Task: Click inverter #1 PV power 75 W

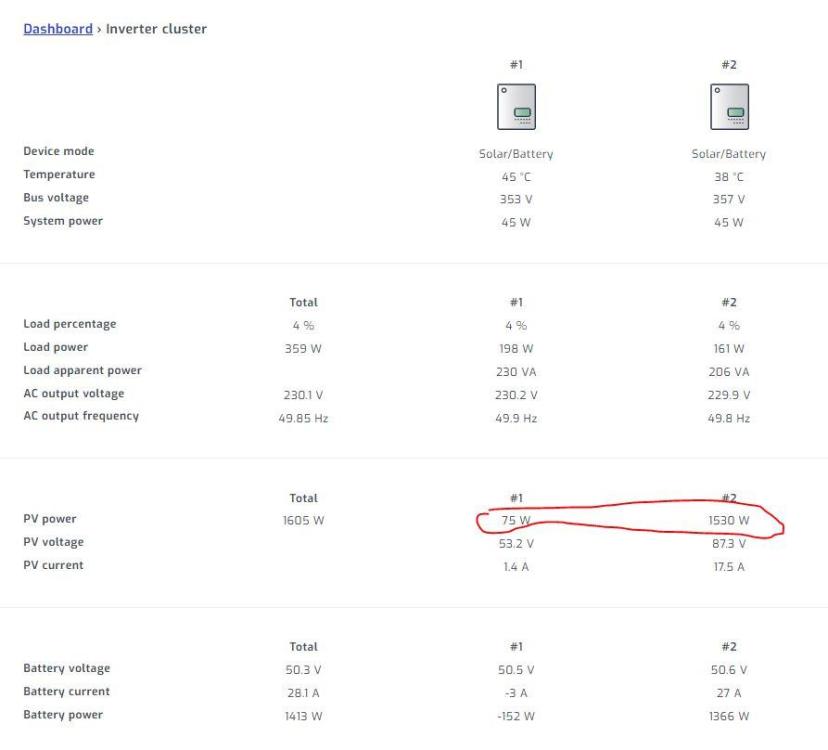Action: [x=516, y=520]
